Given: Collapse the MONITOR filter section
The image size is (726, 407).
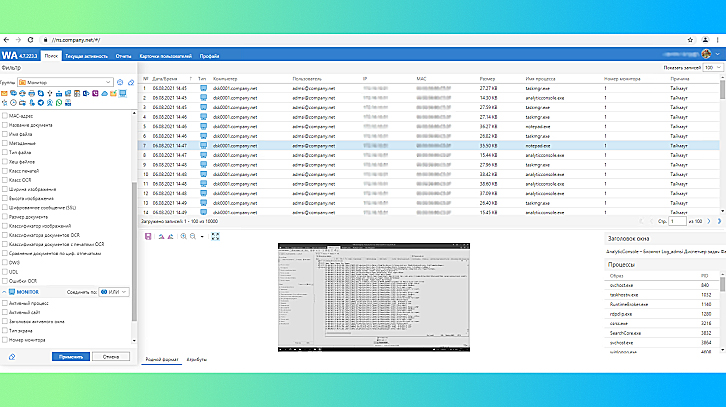Looking at the screenshot, I should (x=4, y=291).
